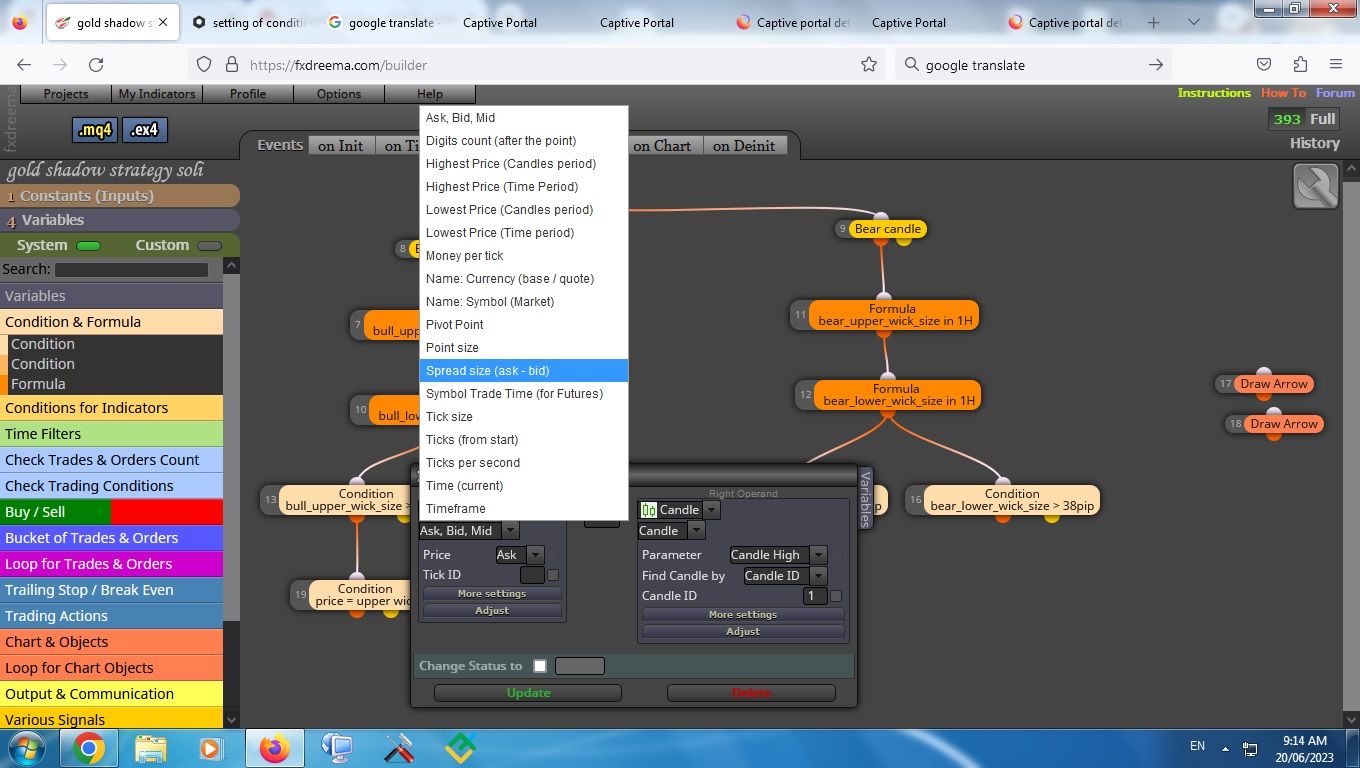Toggle the Custom blocks switch
Screen dimensions: 1360x768
(209, 246)
